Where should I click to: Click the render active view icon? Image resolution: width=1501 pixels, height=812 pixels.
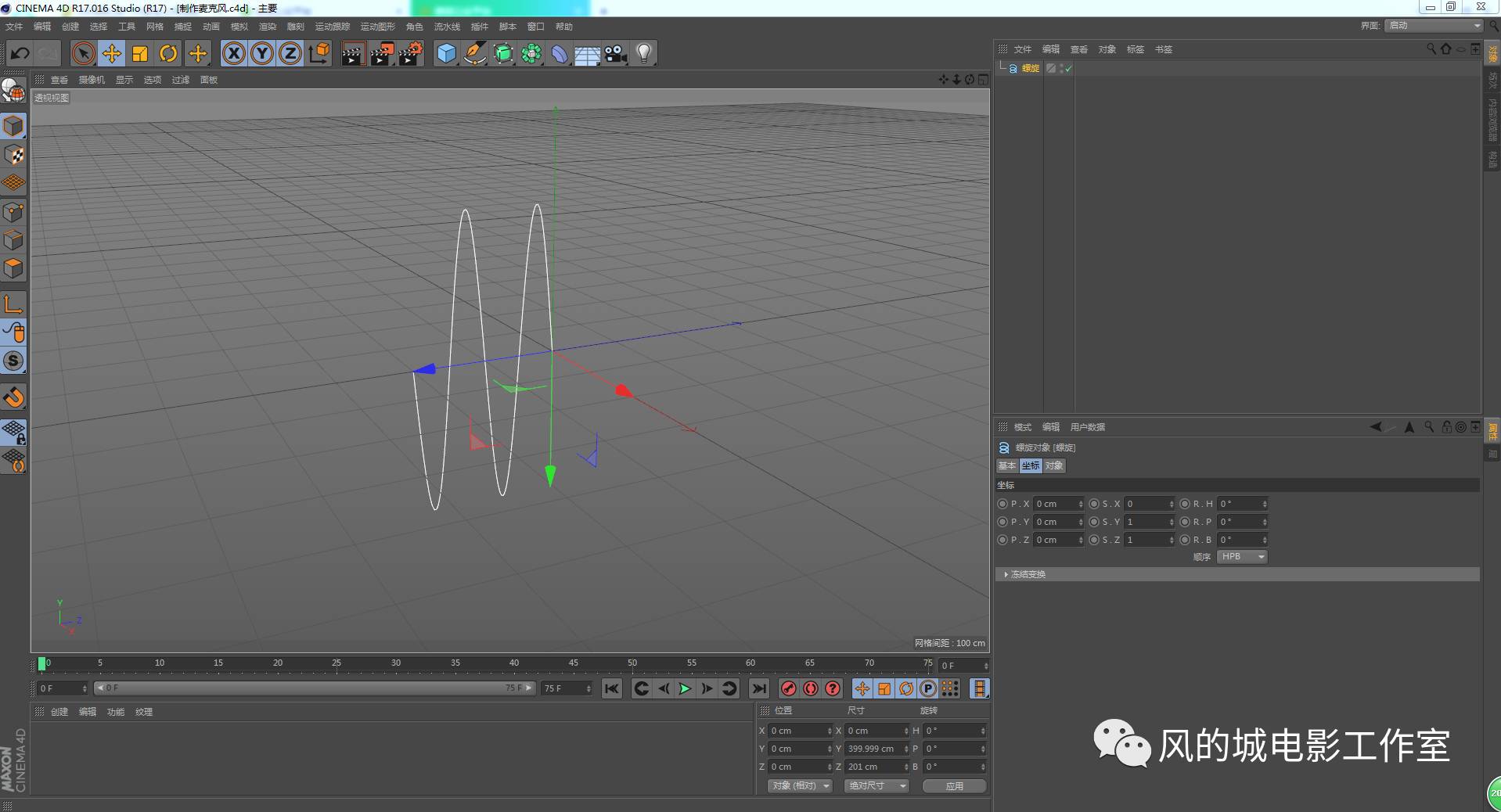[354, 53]
